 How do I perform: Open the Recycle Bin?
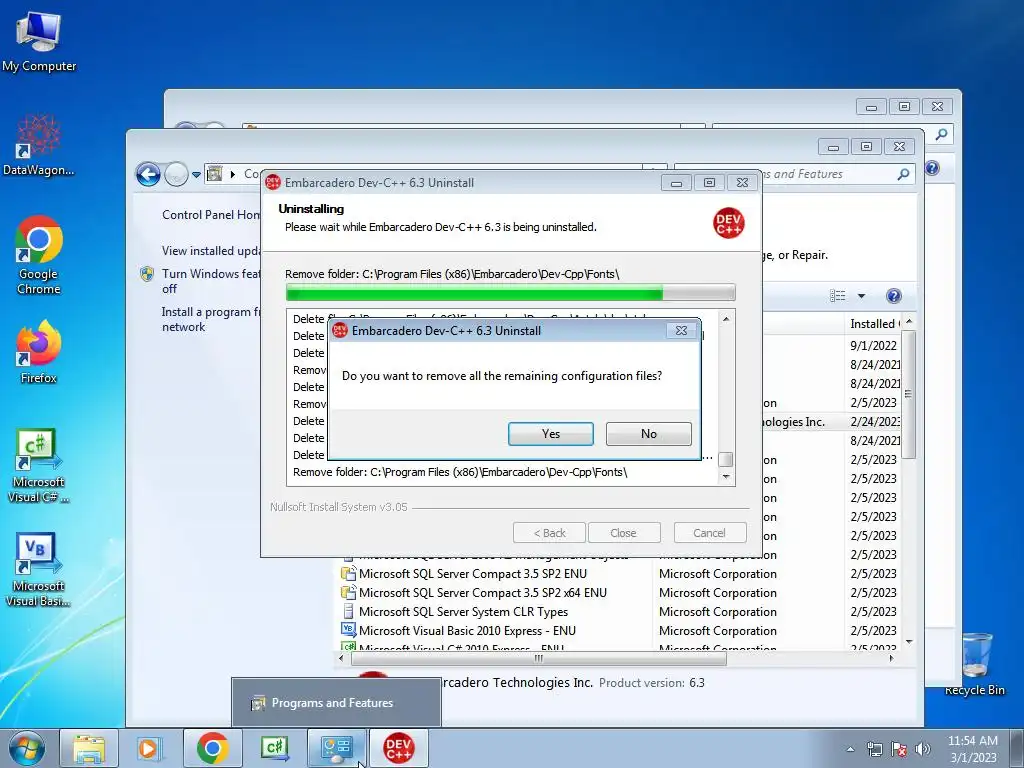(x=974, y=663)
